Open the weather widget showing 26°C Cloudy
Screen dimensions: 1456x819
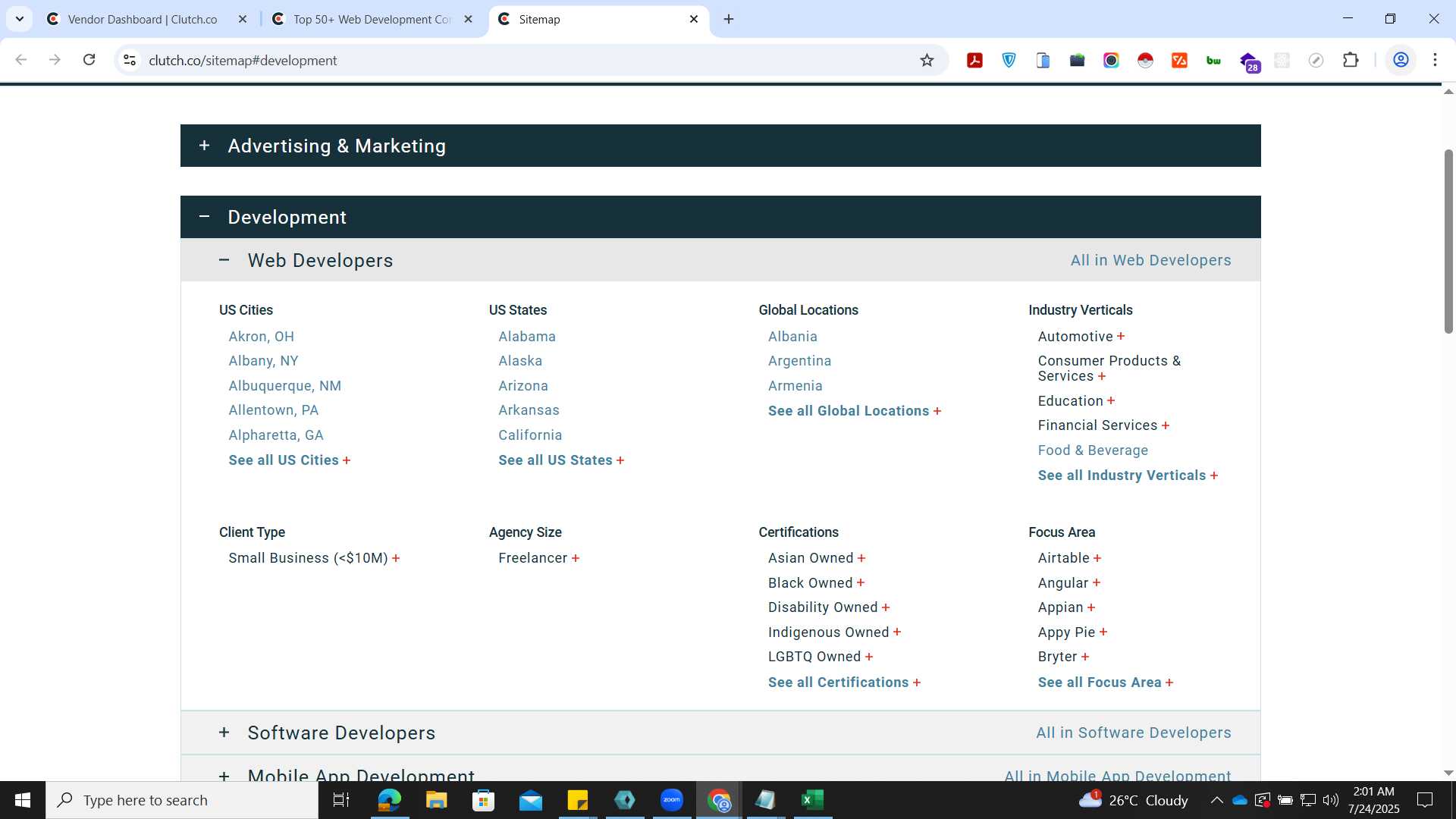(1133, 800)
